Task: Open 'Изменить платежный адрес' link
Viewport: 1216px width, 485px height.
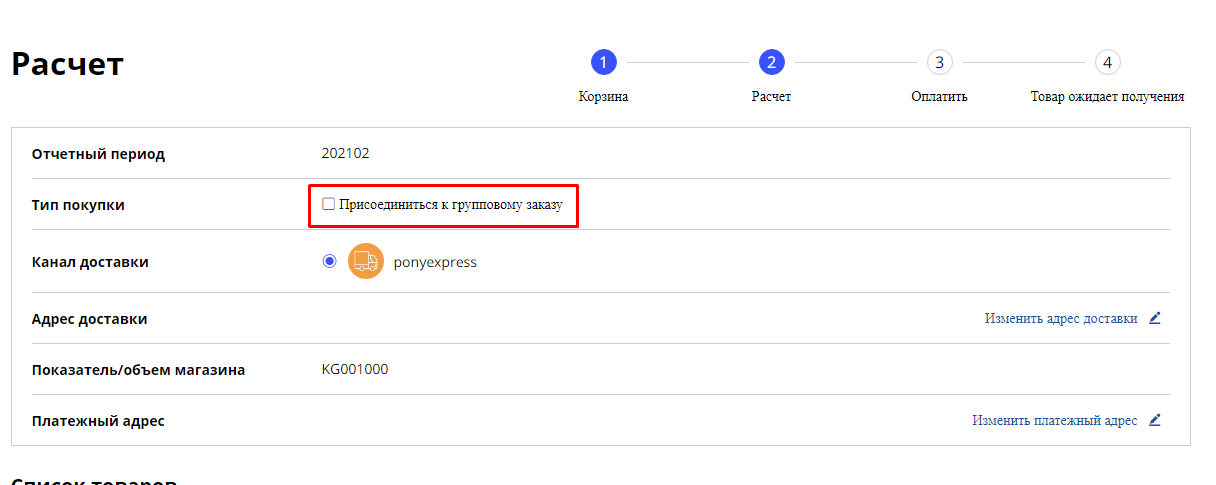Action: coord(1054,421)
